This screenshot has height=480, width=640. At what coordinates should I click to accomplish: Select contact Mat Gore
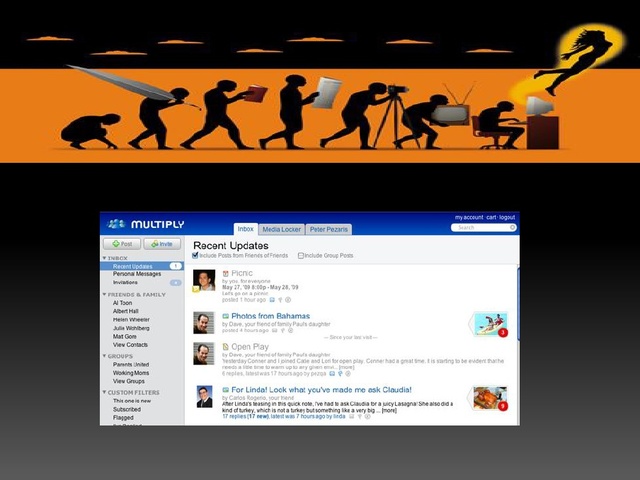124,336
